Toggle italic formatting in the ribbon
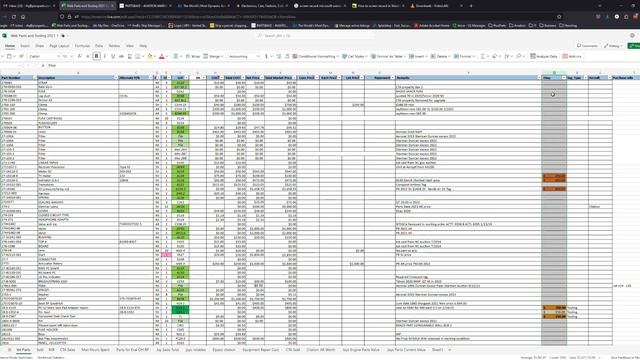Viewport: 640px width, 360px height. click(105, 56)
